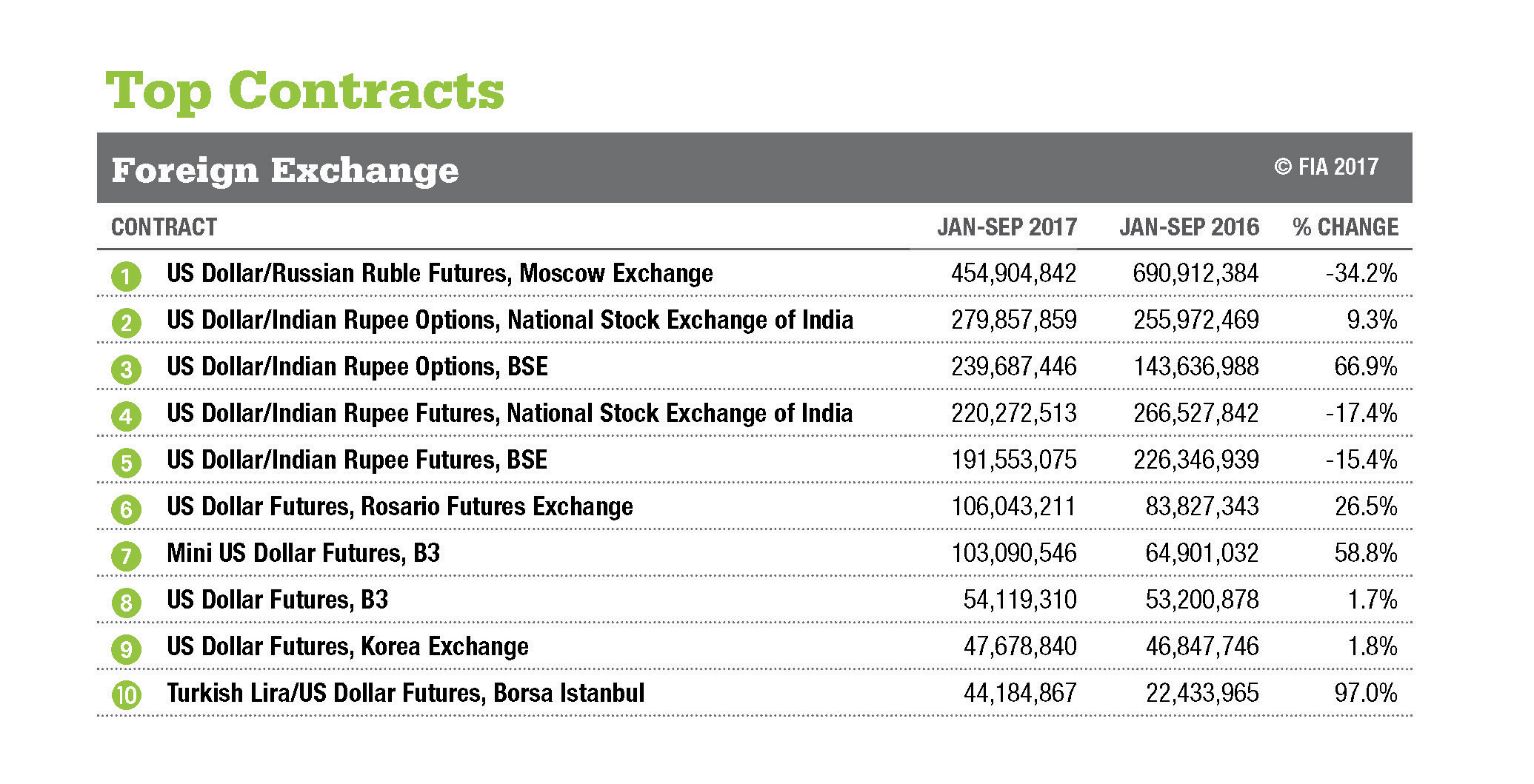The height and width of the screenshot is (784, 1534).
Task: Click the CONTRACT column header
Action: pos(164,227)
